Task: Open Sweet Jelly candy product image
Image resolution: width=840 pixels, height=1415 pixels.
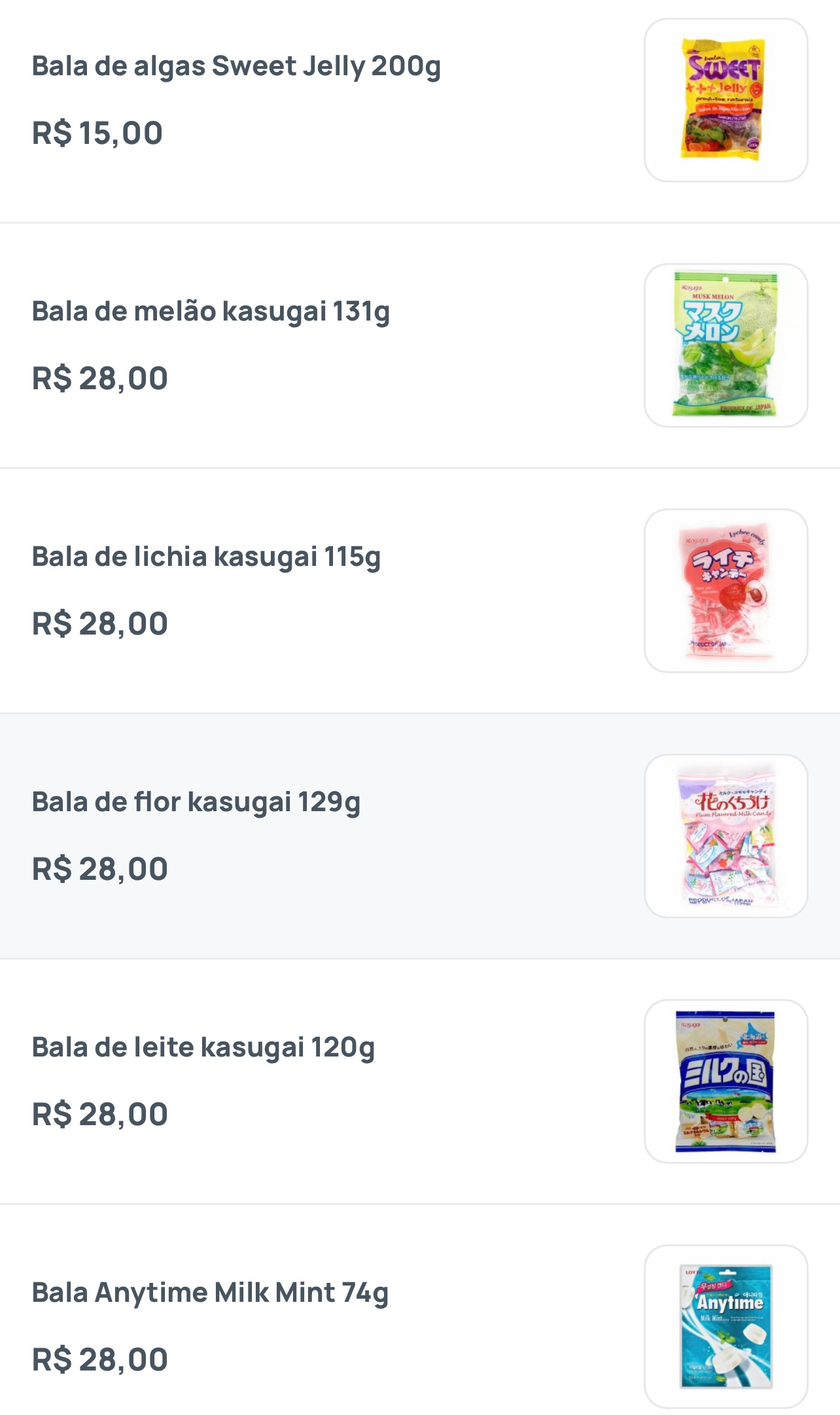Action: [726, 100]
